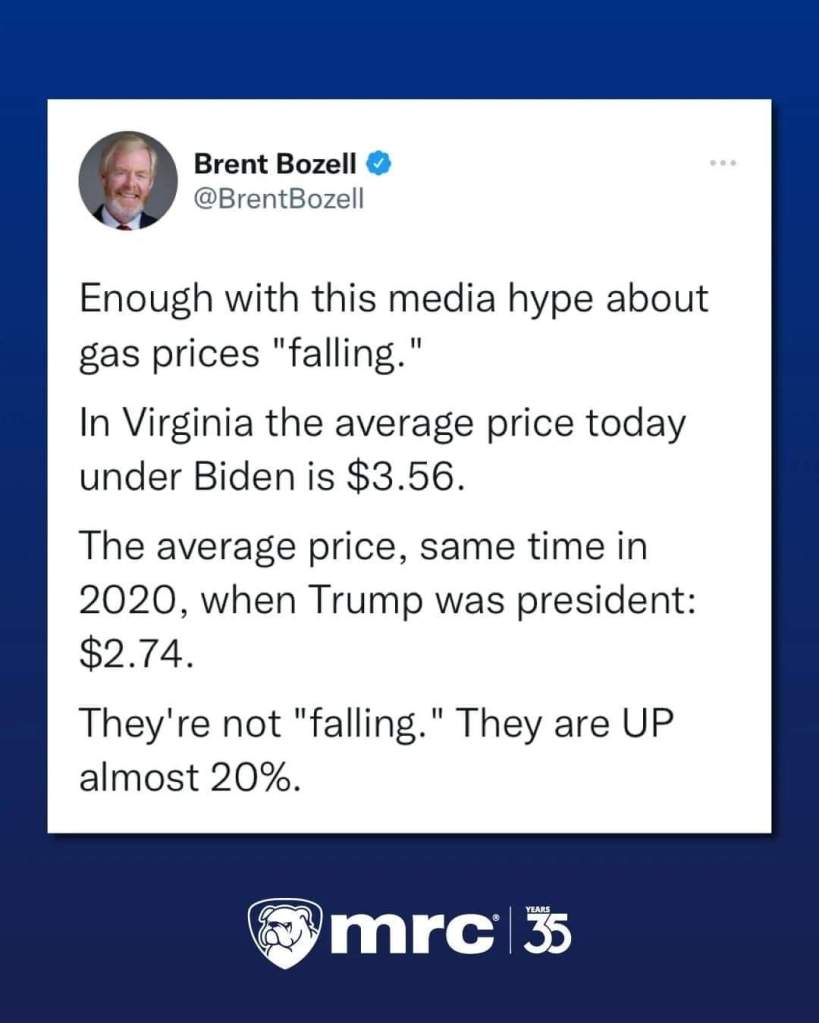Open the @BrentBozell handle link
819x1023 pixels.
tap(266, 198)
